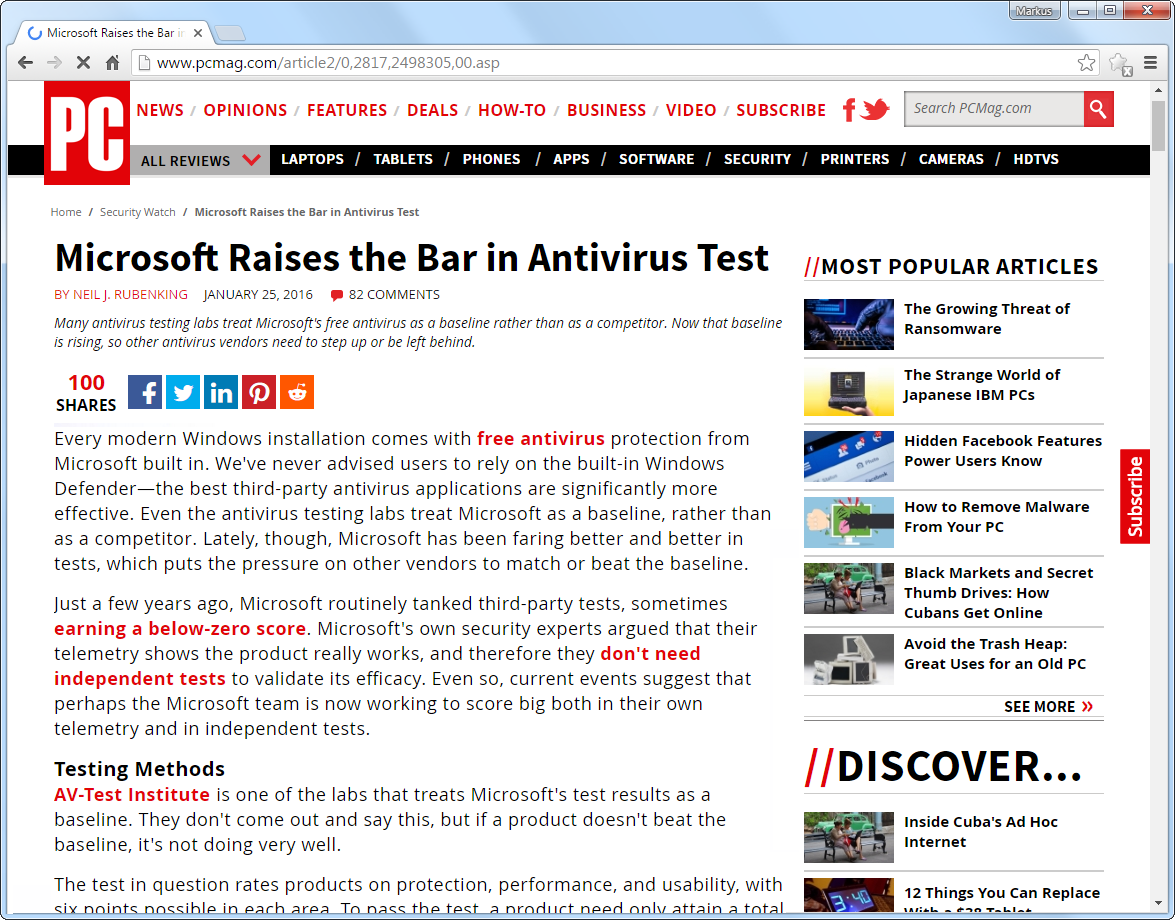
Task: Open 'Inside Cuba's Ad Hoc Internet' article
Action: (x=981, y=832)
